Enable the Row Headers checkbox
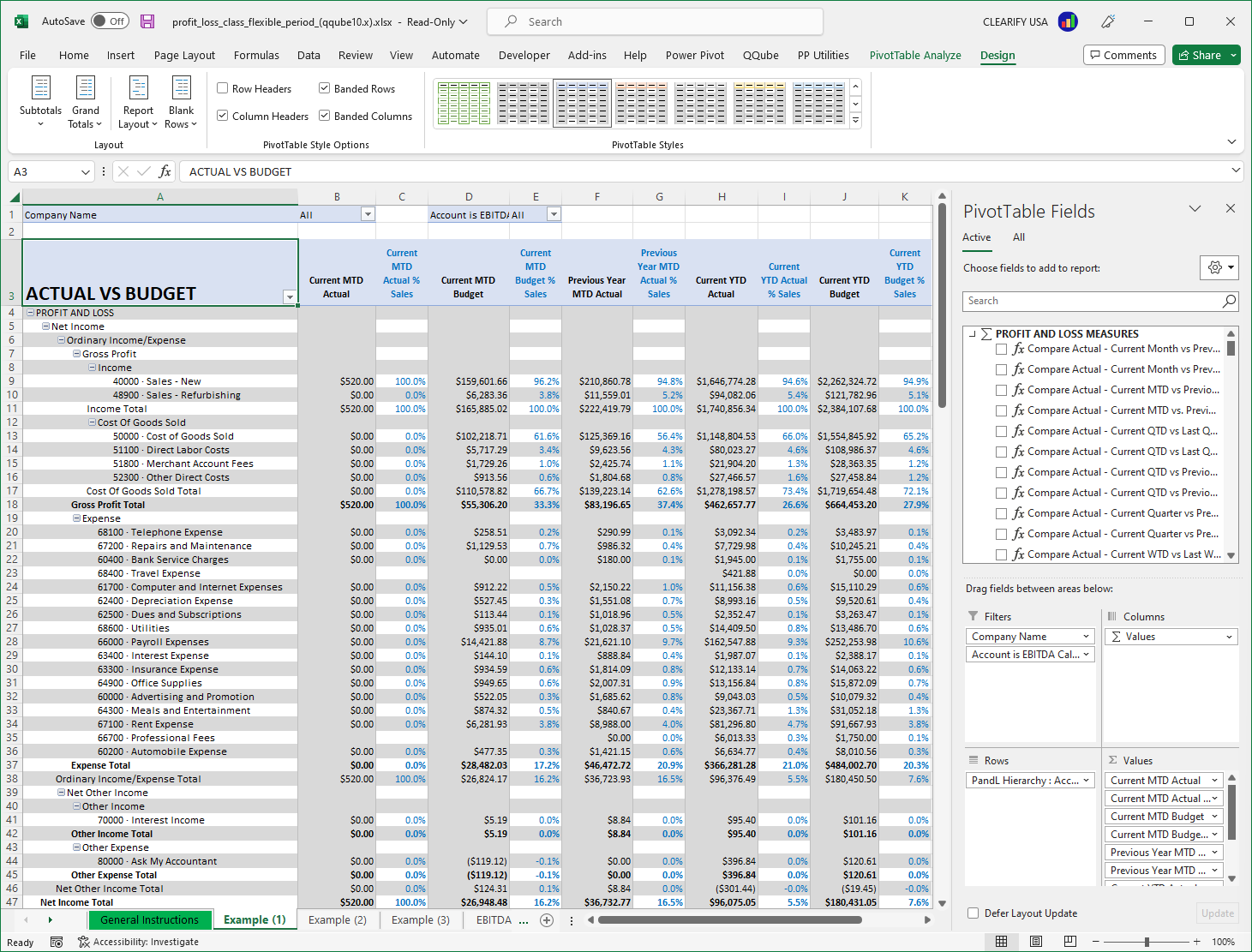This screenshot has width=1252, height=952. (x=221, y=87)
